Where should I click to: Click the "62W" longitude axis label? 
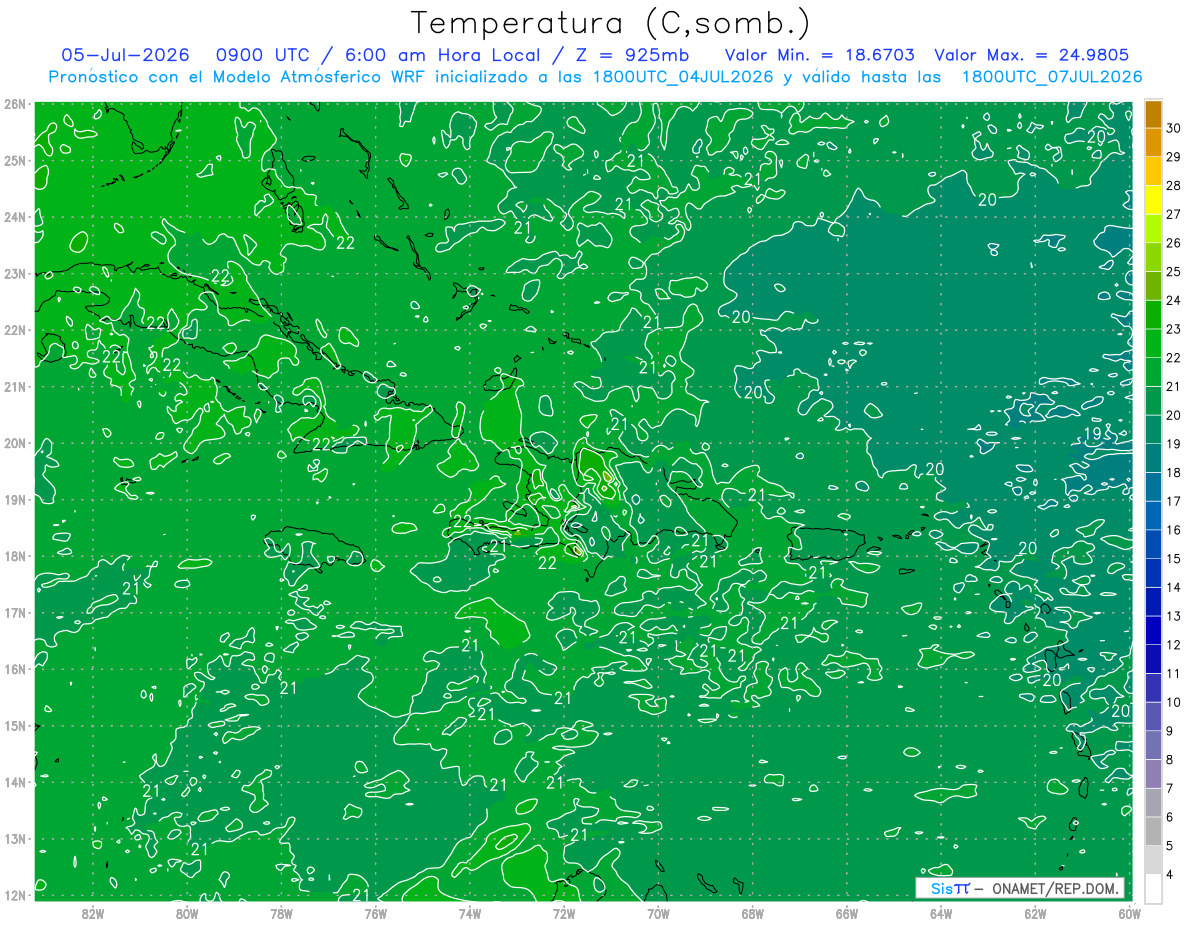coord(1035,913)
